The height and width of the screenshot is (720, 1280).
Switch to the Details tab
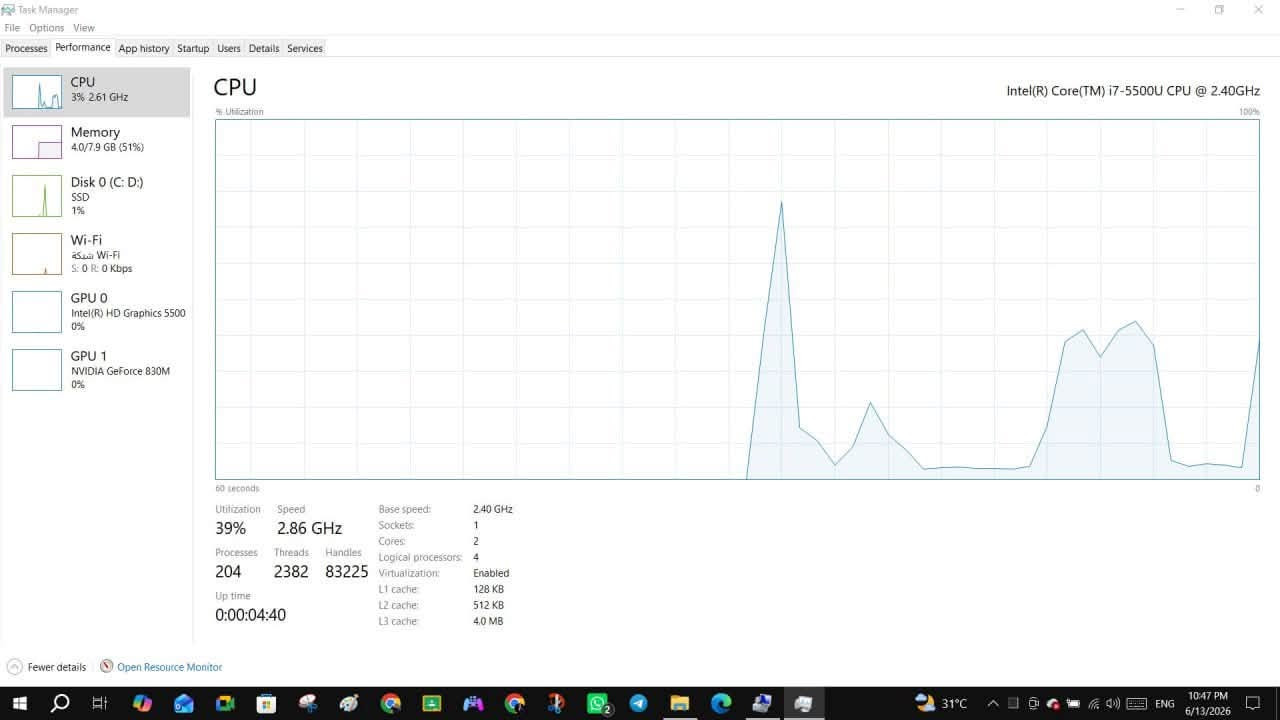[264, 48]
